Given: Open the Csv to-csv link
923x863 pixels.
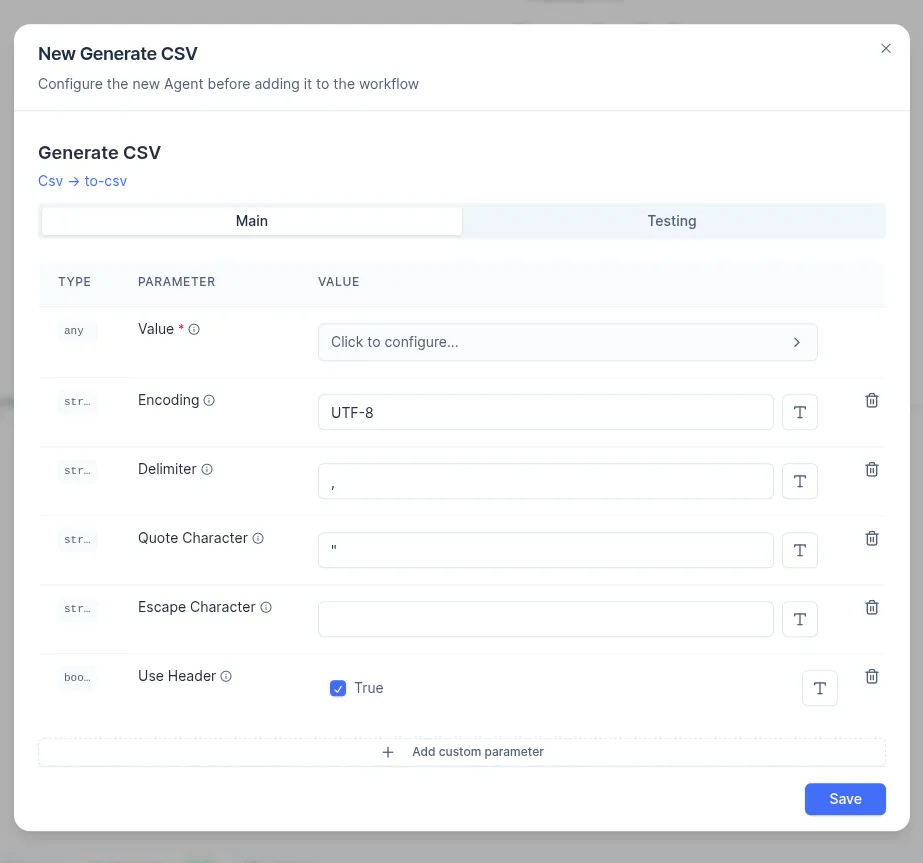Looking at the screenshot, I should coord(83,181).
